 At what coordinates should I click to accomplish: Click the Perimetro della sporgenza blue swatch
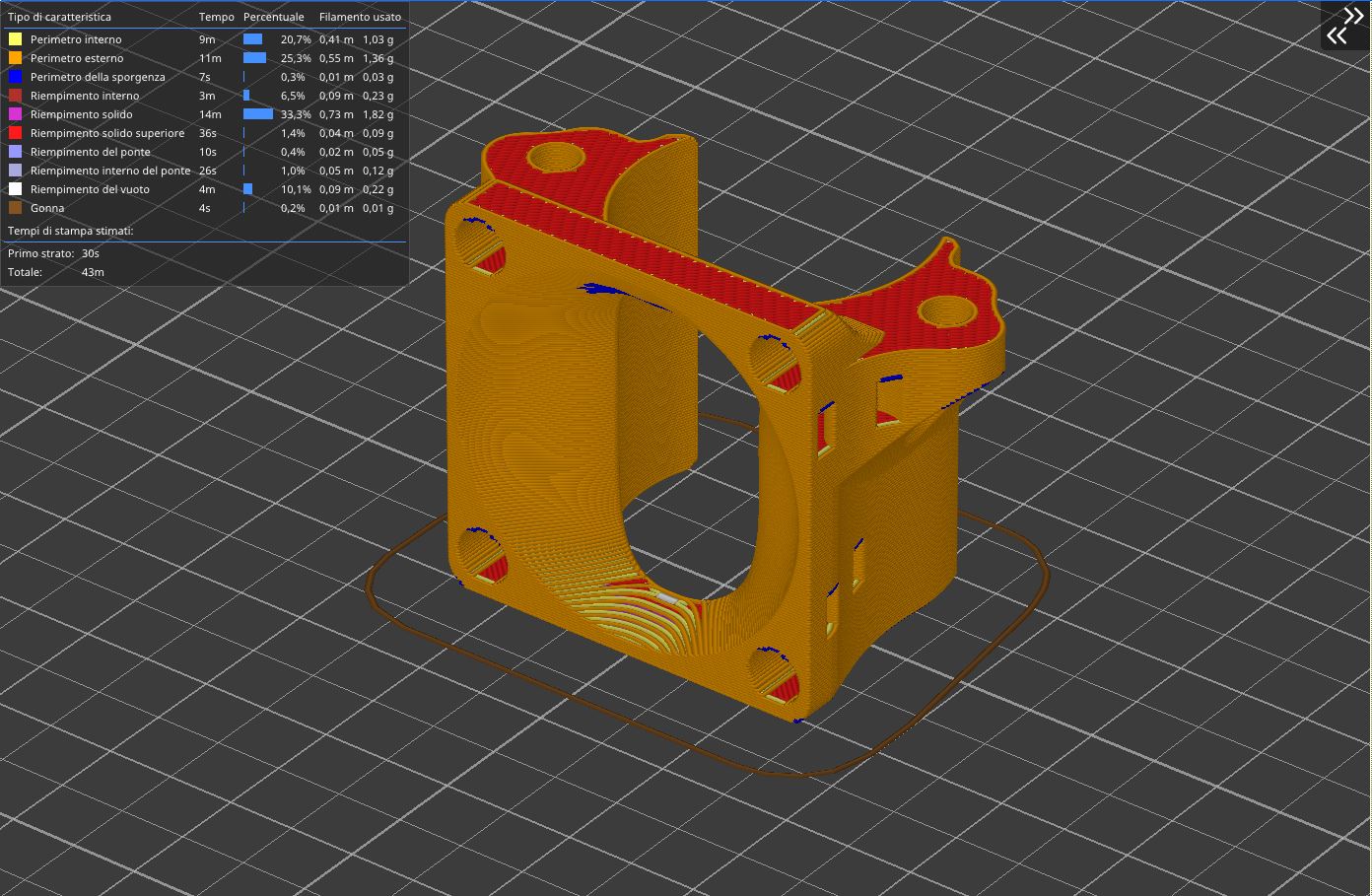click(x=15, y=77)
